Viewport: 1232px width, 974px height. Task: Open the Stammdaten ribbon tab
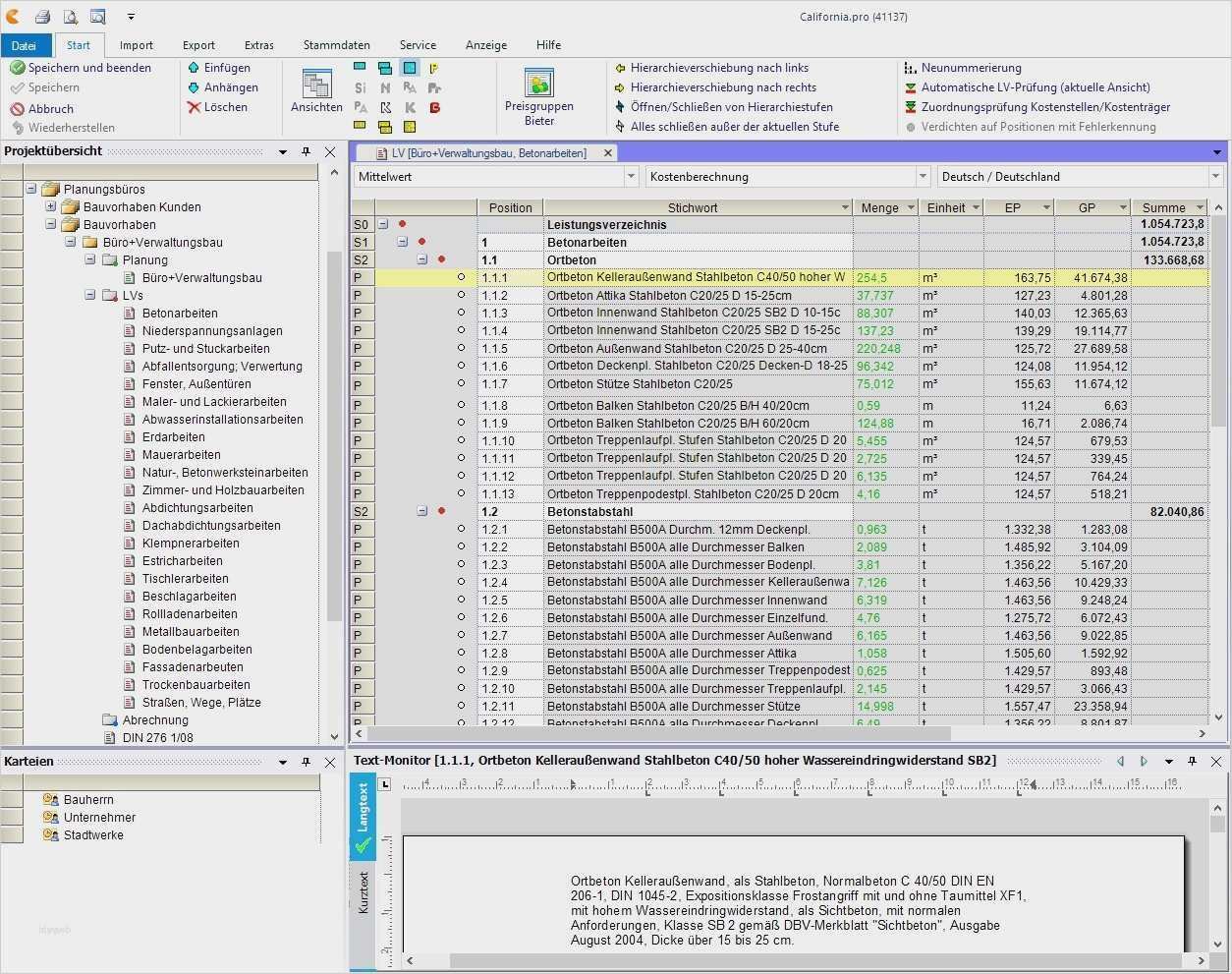click(336, 45)
